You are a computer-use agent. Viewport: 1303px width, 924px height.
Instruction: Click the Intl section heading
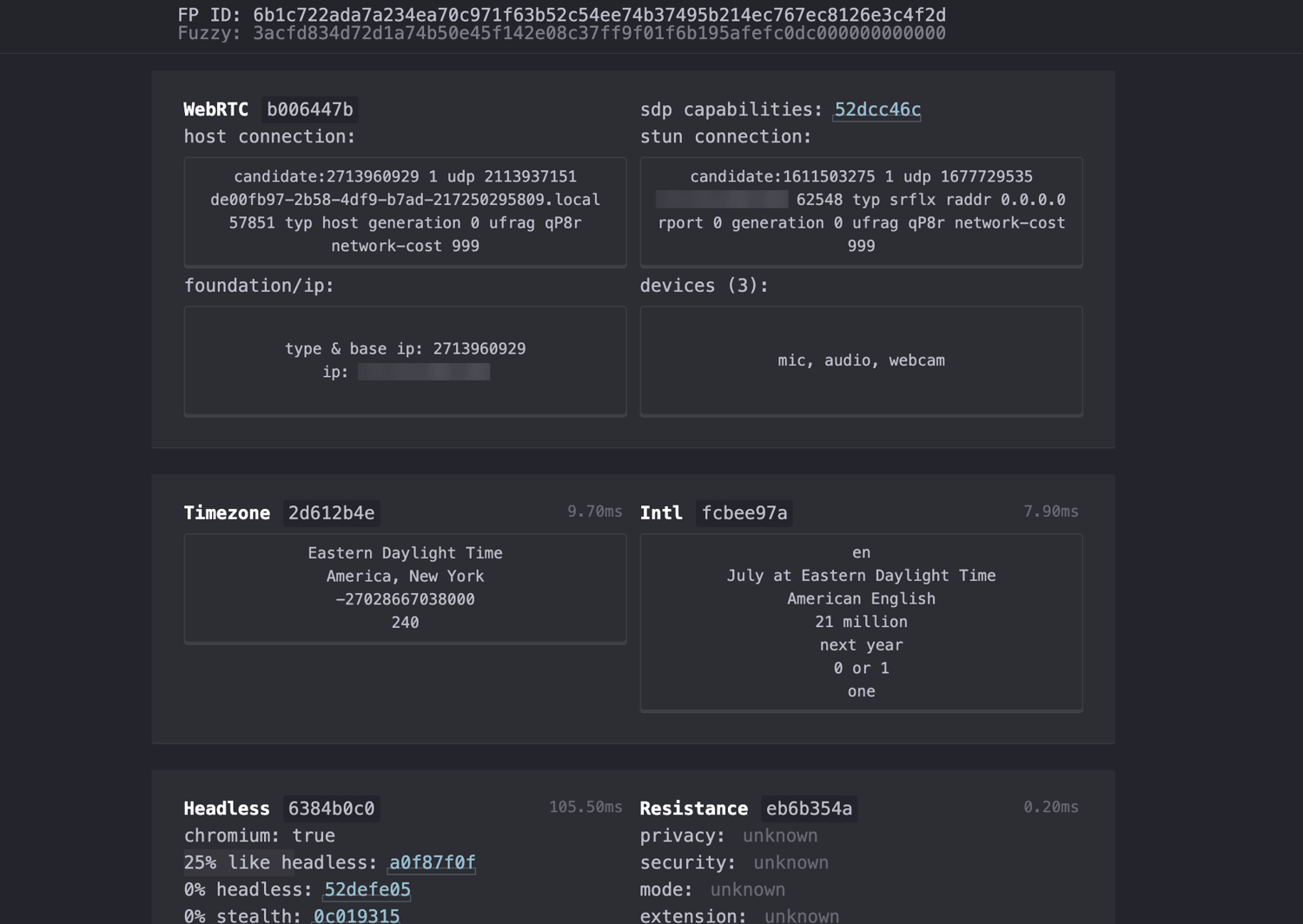(661, 513)
